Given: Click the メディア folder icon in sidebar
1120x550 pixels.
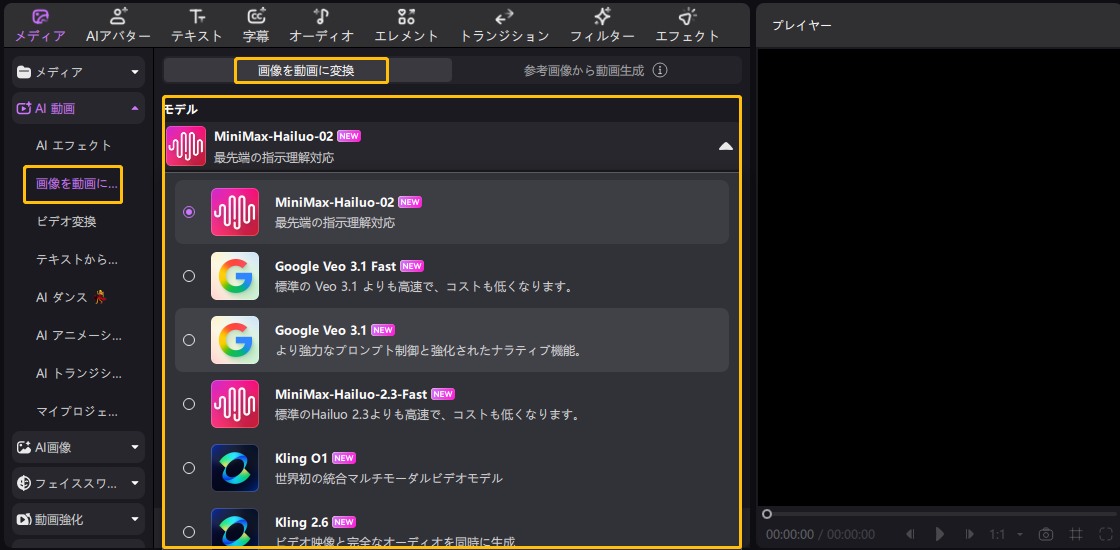Looking at the screenshot, I should 24,71.
